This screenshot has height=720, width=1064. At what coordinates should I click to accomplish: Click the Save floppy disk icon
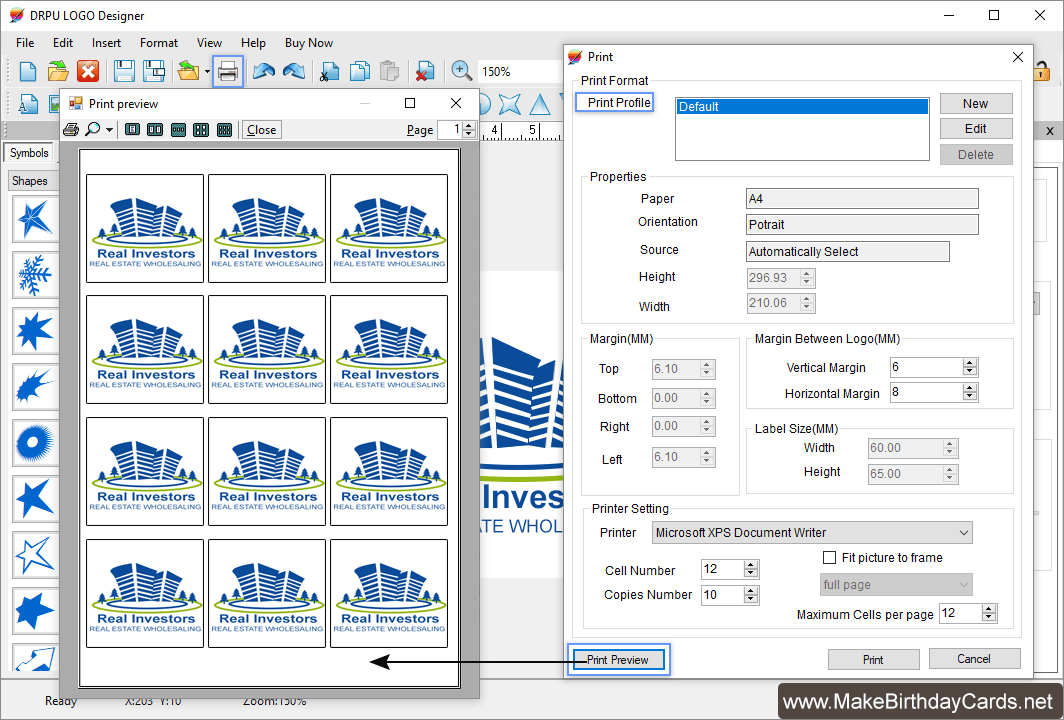[124, 71]
